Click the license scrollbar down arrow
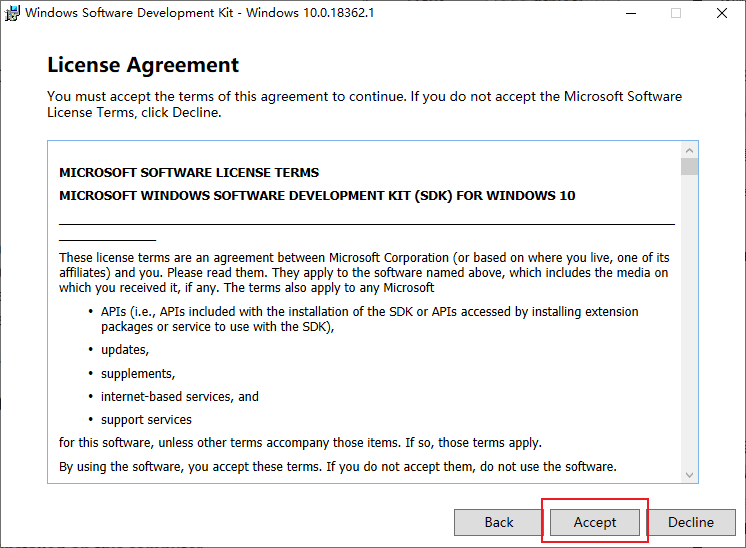The width and height of the screenshot is (746, 548). click(689, 474)
